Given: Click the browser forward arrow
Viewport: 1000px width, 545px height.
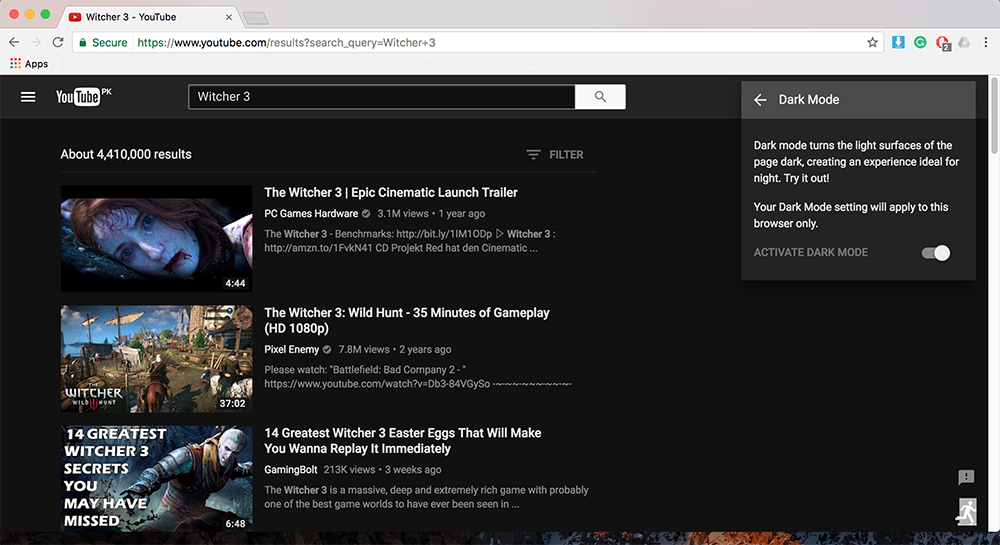Looking at the screenshot, I should pos(36,42).
